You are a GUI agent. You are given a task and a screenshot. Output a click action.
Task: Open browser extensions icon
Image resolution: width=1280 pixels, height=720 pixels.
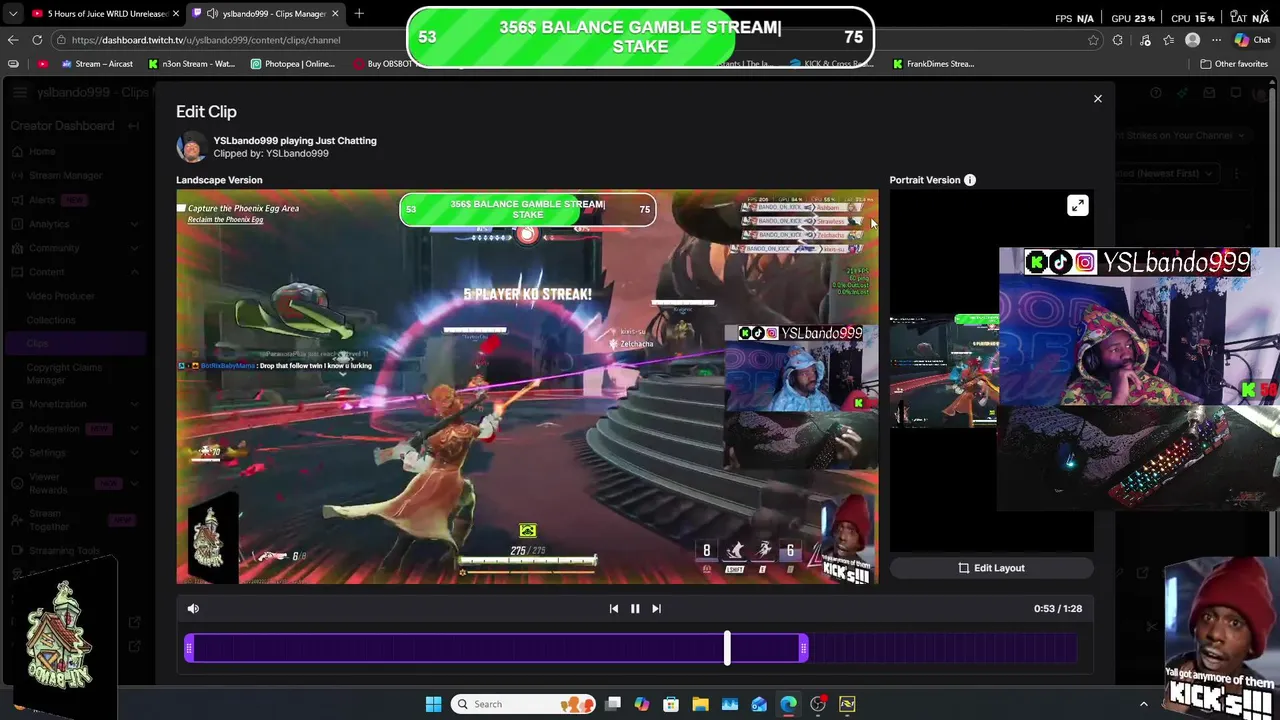(x=1117, y=40)
